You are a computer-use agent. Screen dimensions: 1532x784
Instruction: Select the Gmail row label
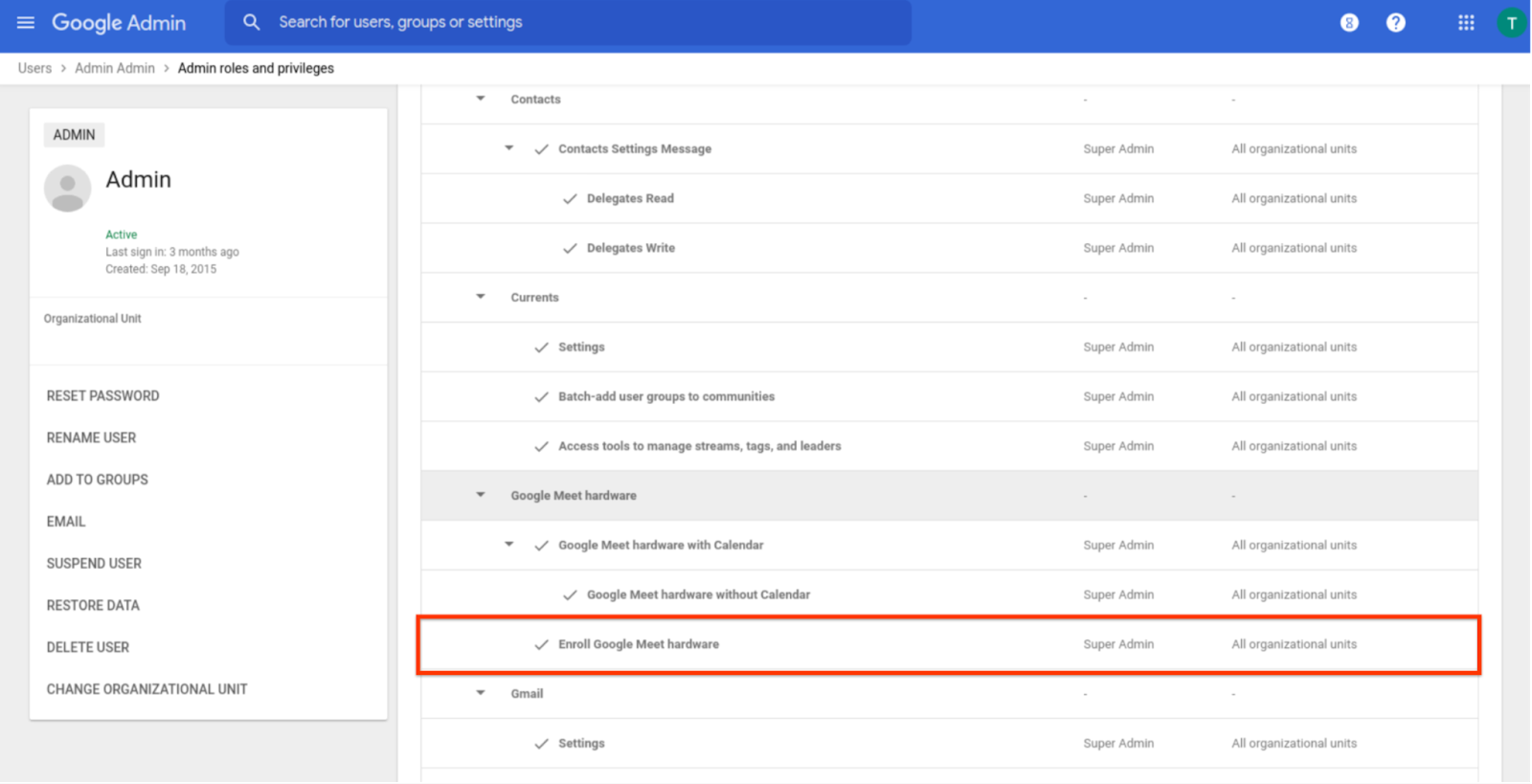527,694
